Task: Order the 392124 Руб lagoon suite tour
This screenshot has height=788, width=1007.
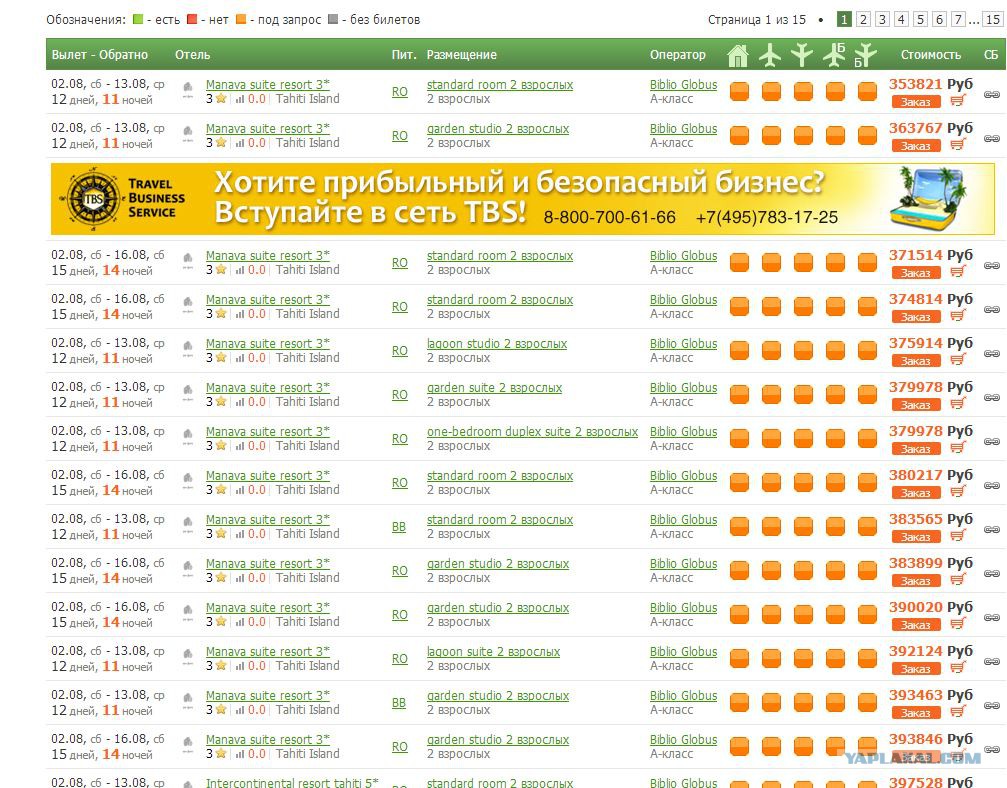Action: pyautogui.click(x=916, y=669)
